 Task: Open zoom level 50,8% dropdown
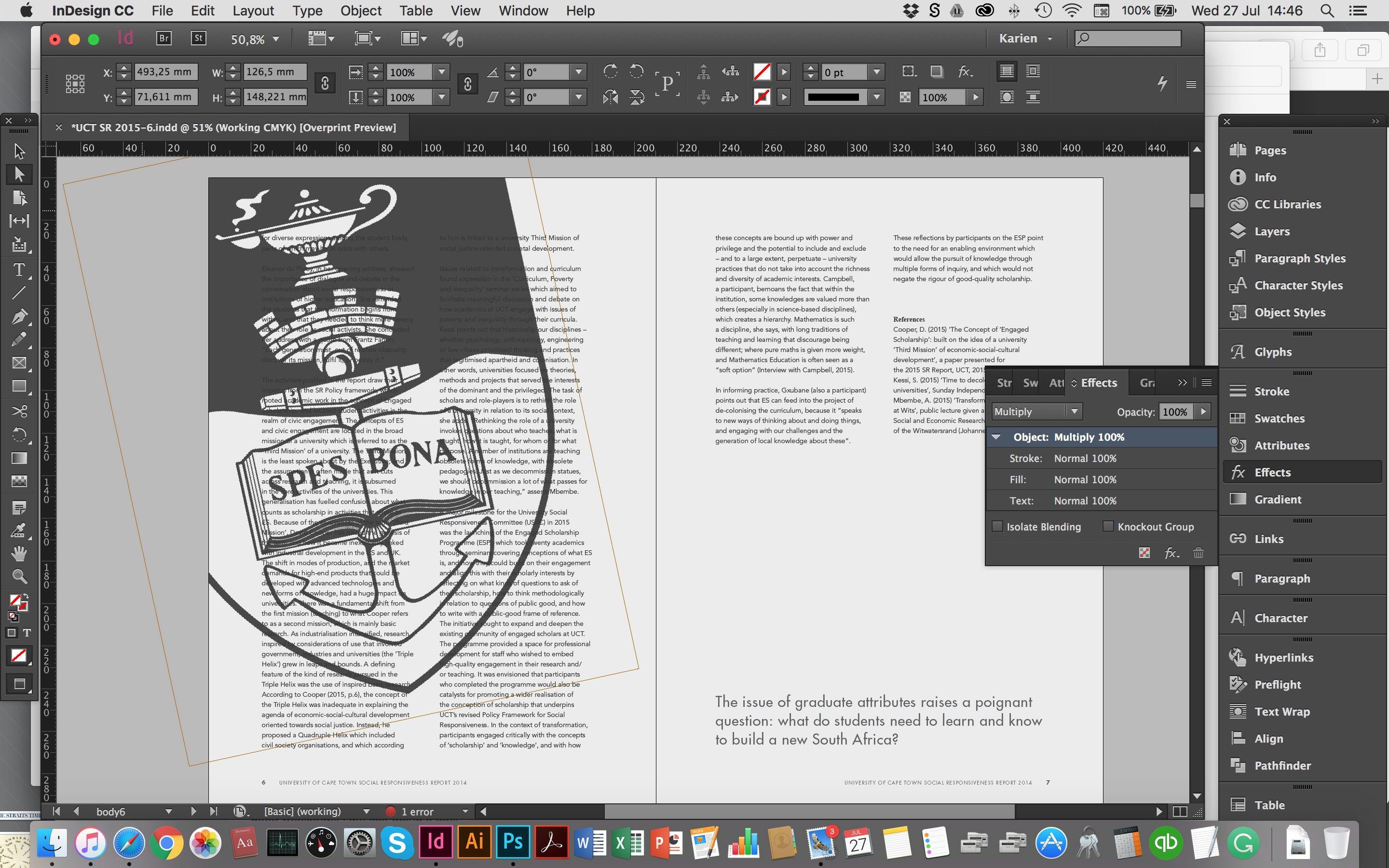pos(276,39)
